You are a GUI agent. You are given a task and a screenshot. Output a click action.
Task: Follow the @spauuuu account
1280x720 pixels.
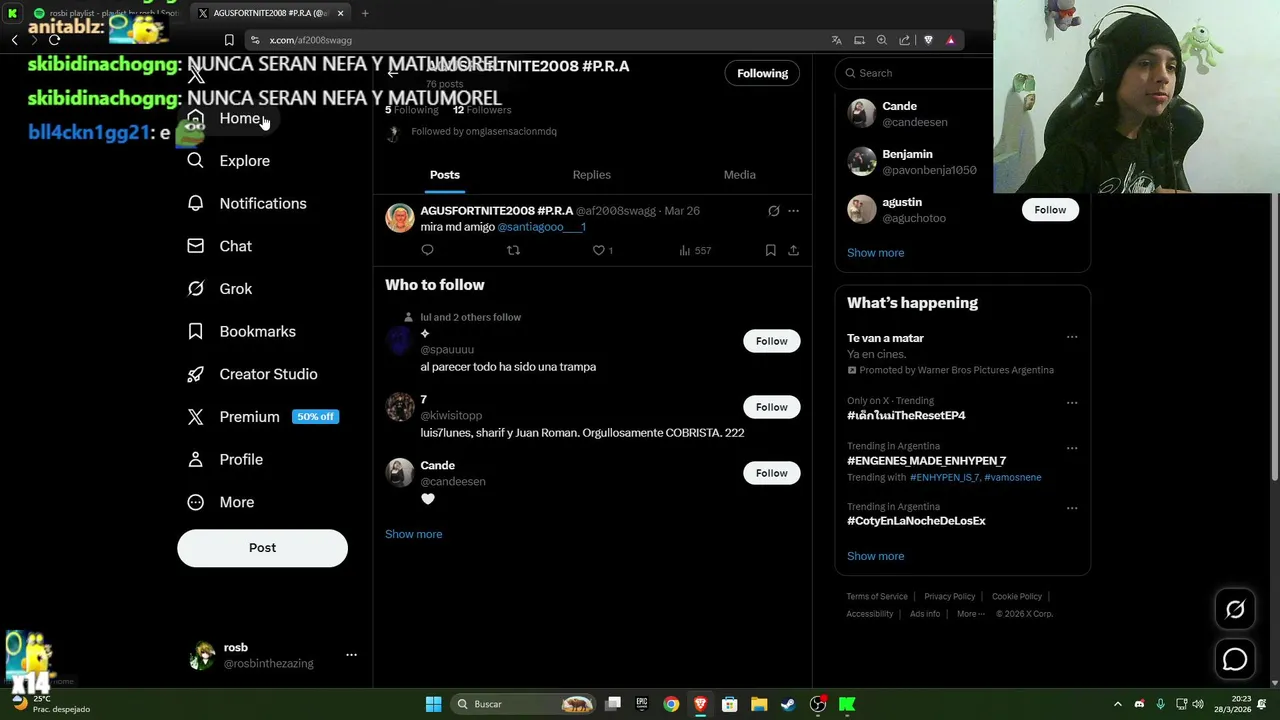pos(771,341)
